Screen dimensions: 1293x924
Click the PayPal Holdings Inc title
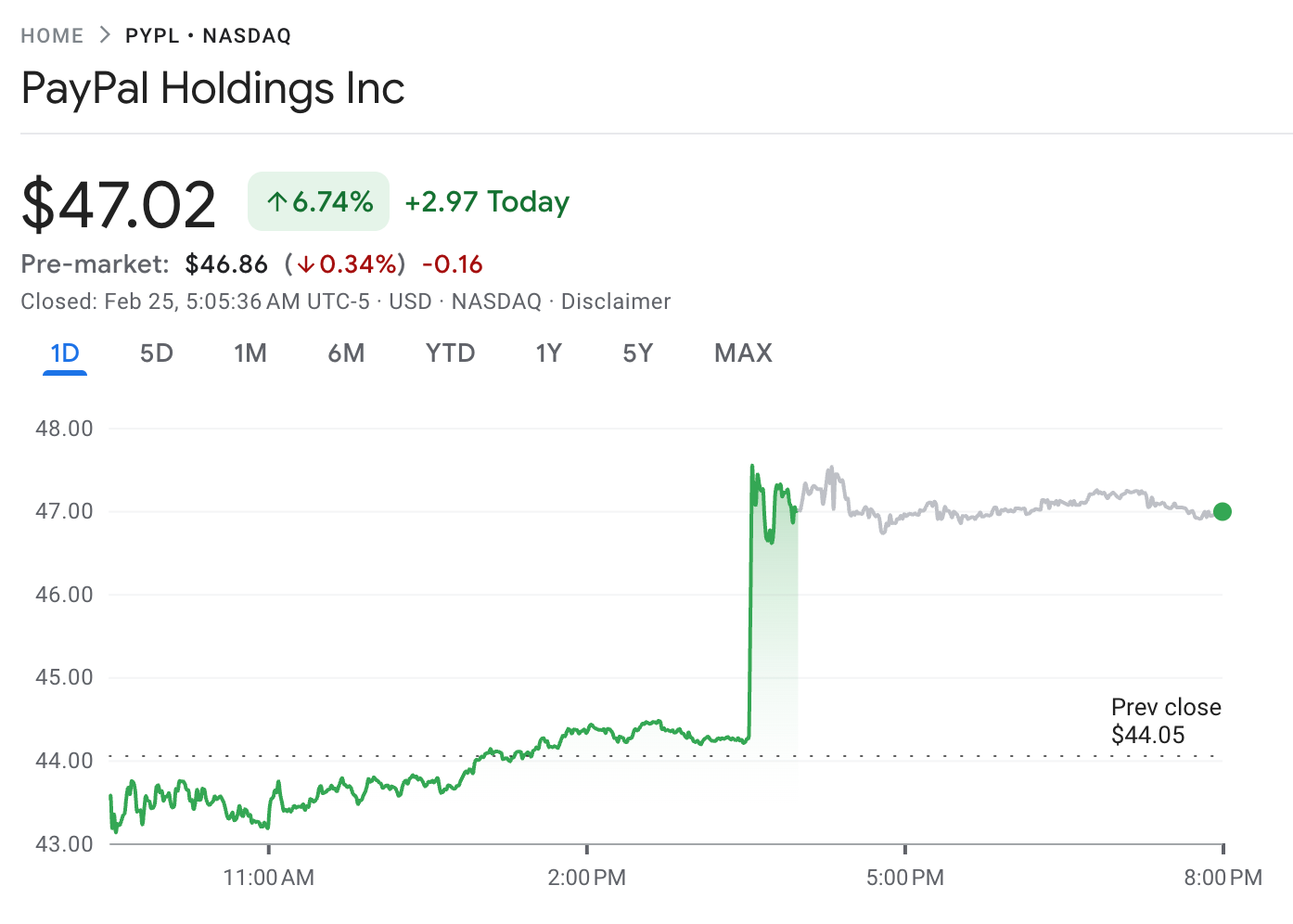point(212,88)
